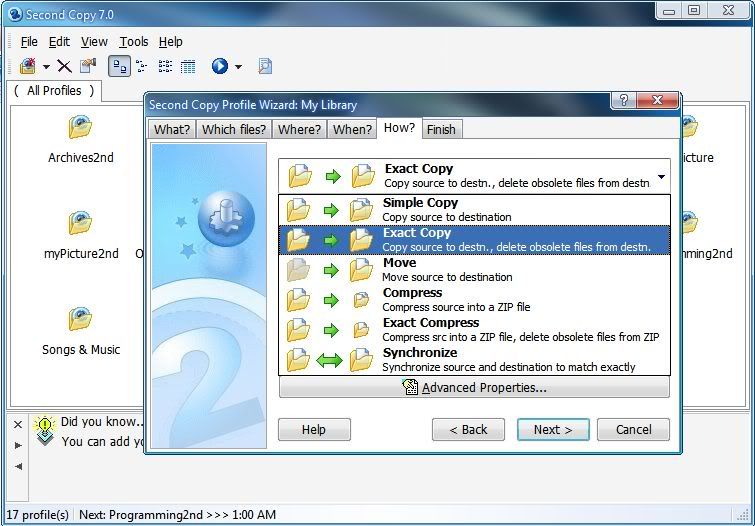The height and width of the screenshot is (526, 755).
Task: Click the Archives2nd profile label
Action: 81,158
